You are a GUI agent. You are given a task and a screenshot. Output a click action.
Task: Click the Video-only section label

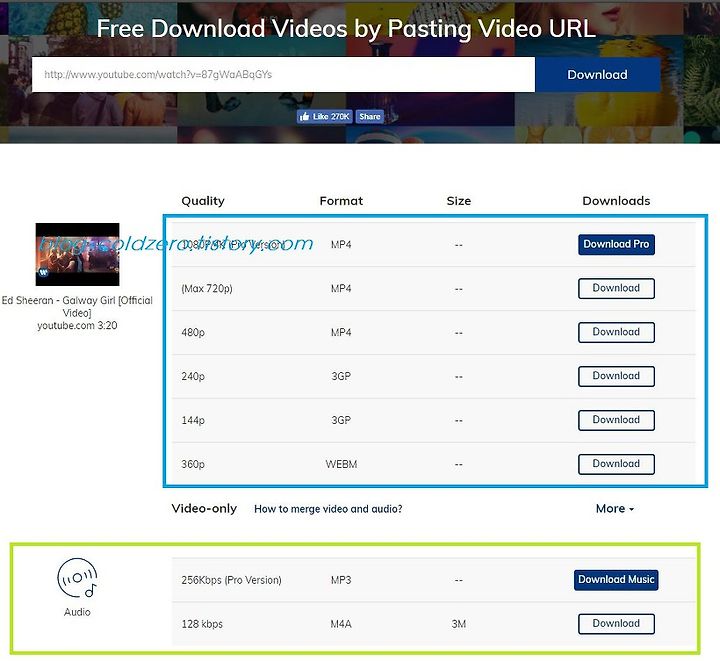point(204,509)
